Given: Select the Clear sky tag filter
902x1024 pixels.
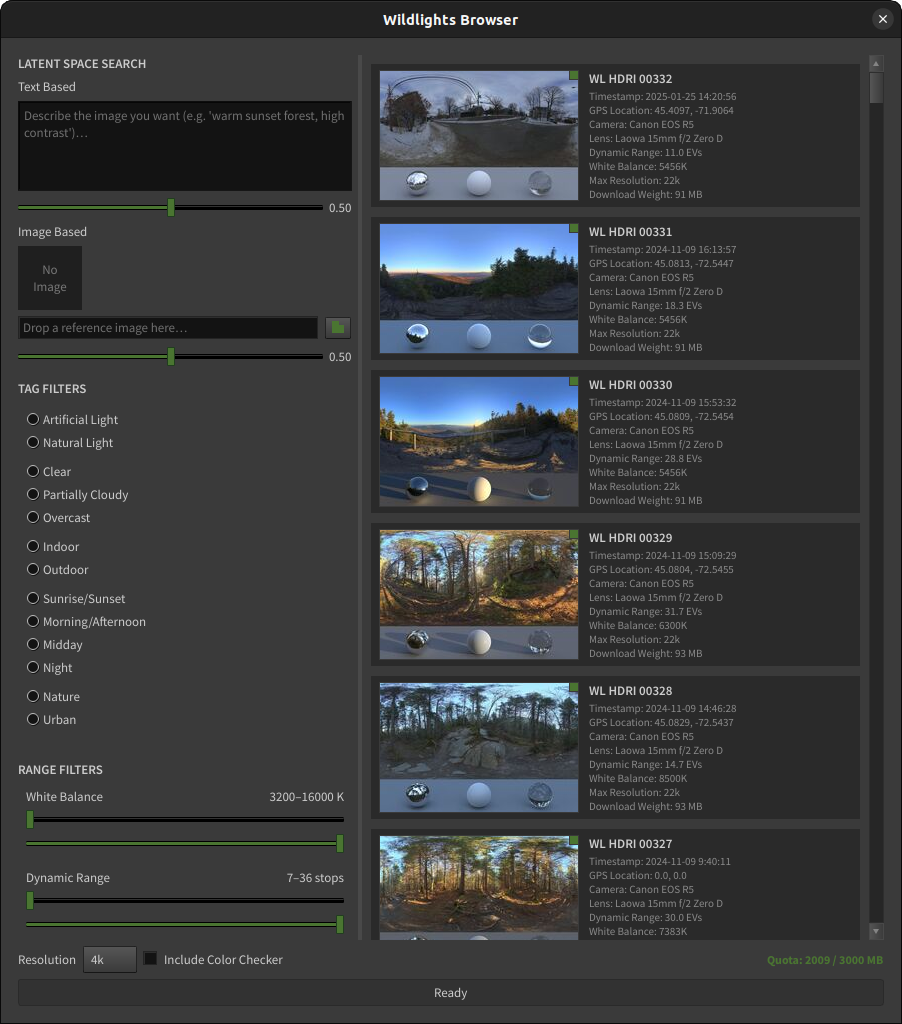Looking at the screenshot, I should (49, 471).
